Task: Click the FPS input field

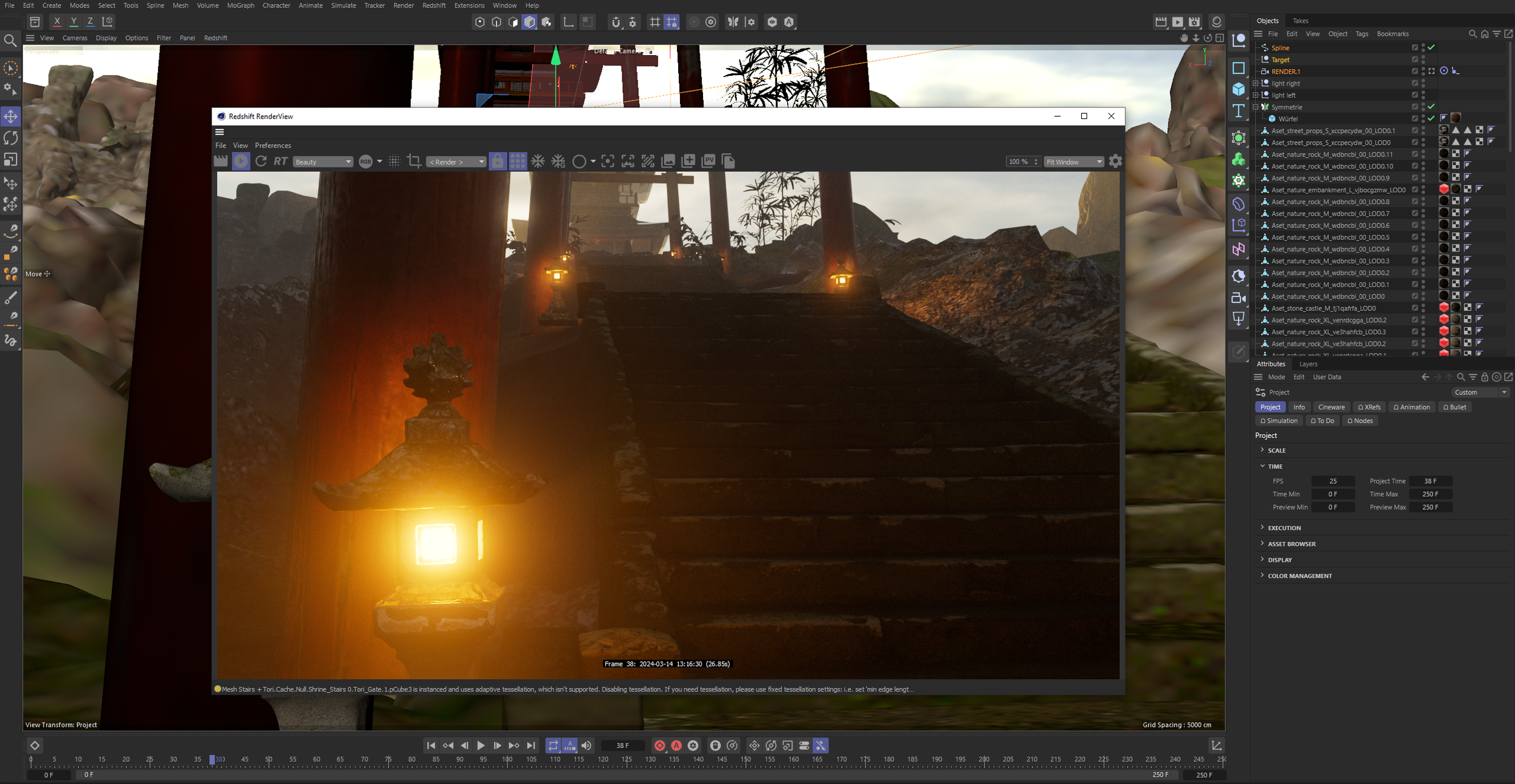Action: tap(1333, 481)
